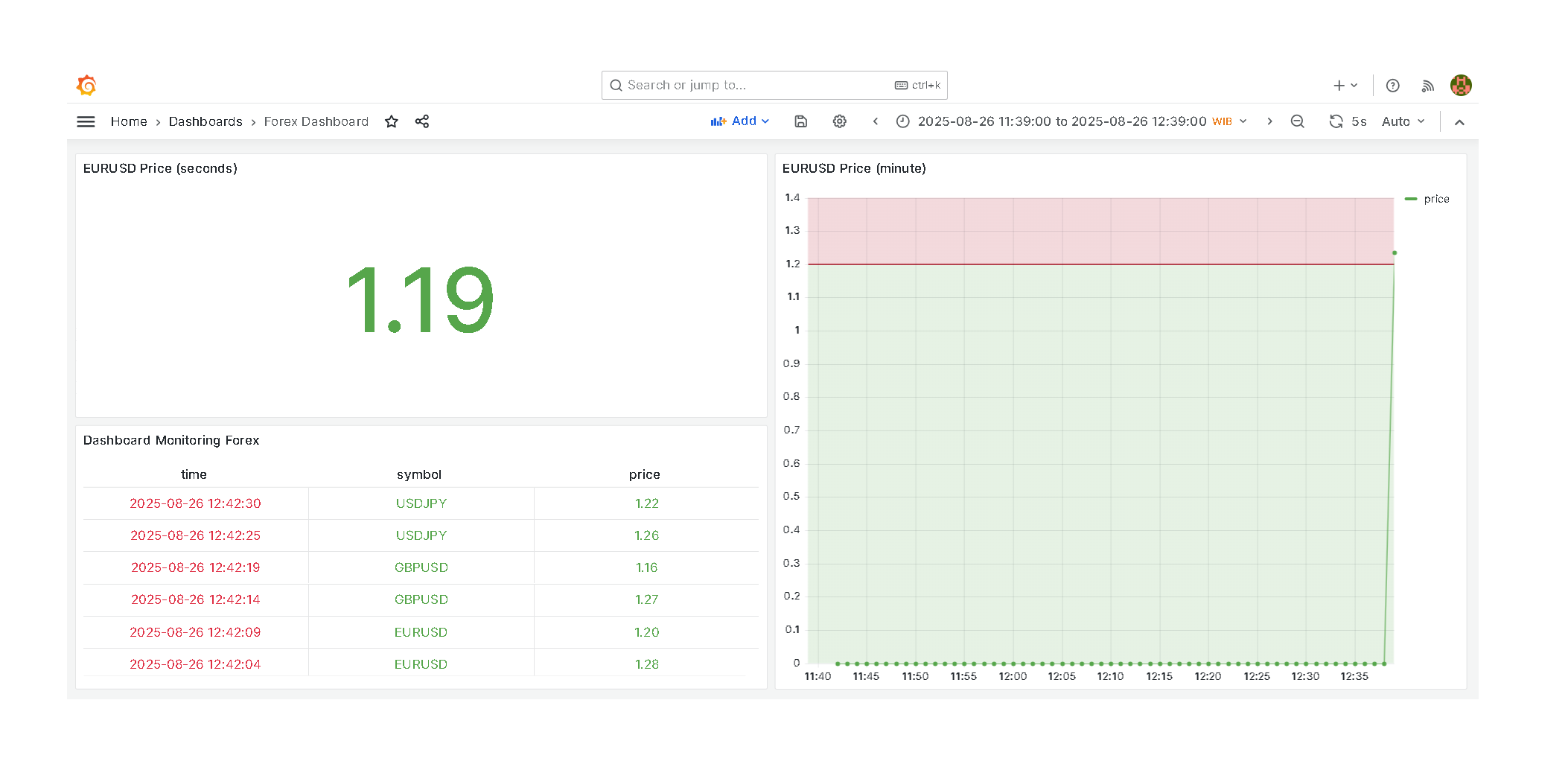Refresh the dashboard now

[x=1336, y=121]
